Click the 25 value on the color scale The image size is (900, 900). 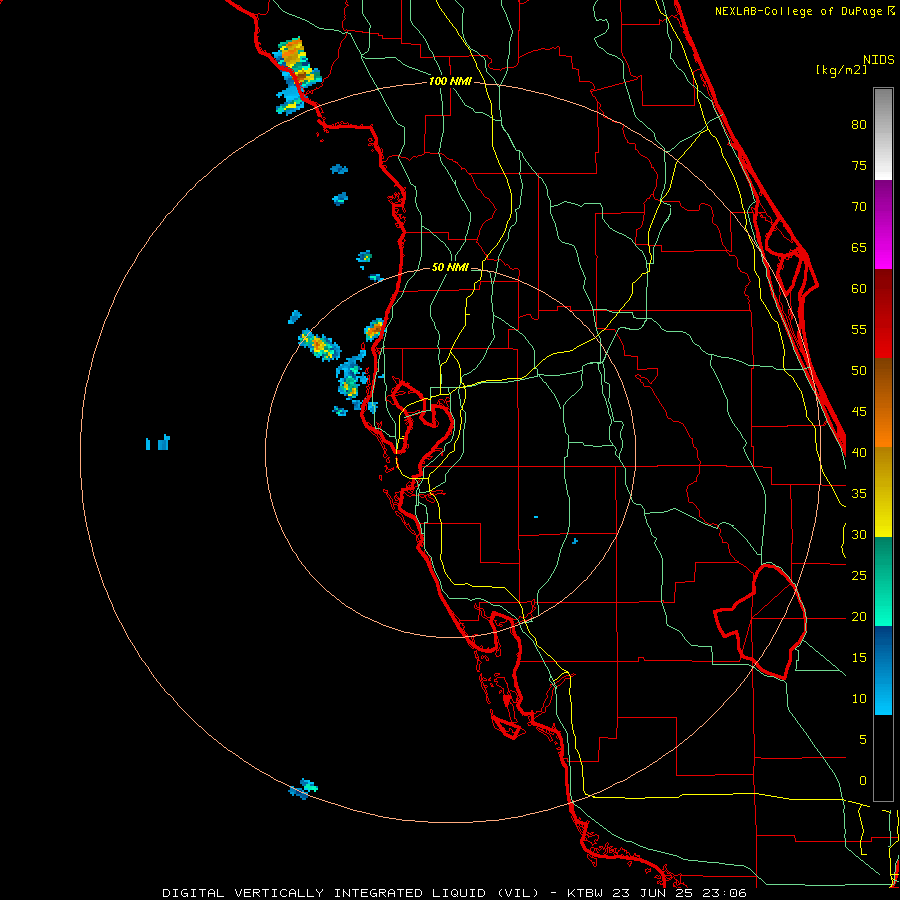click(859, 576)
